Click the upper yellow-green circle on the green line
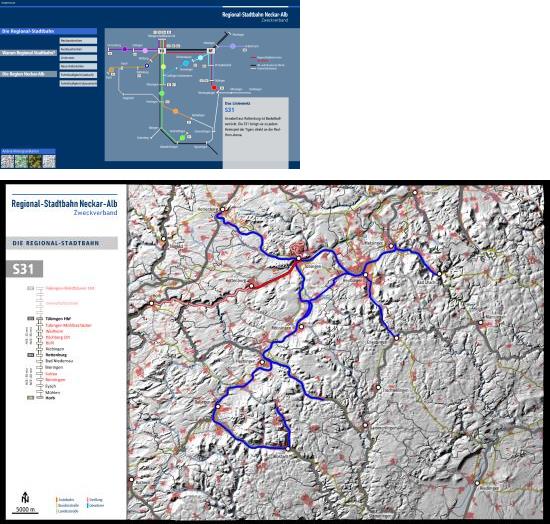This screenshot has height=524, width=550. tap(163, 67)
